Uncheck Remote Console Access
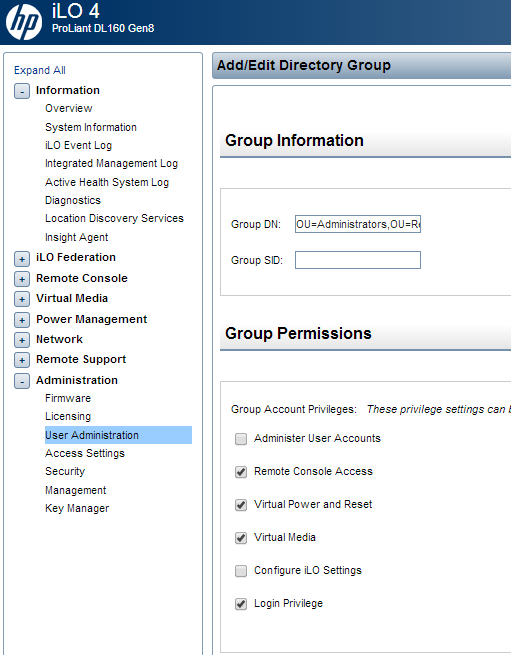511x655 pixels. pyautogui.click(x=241, y=472)
